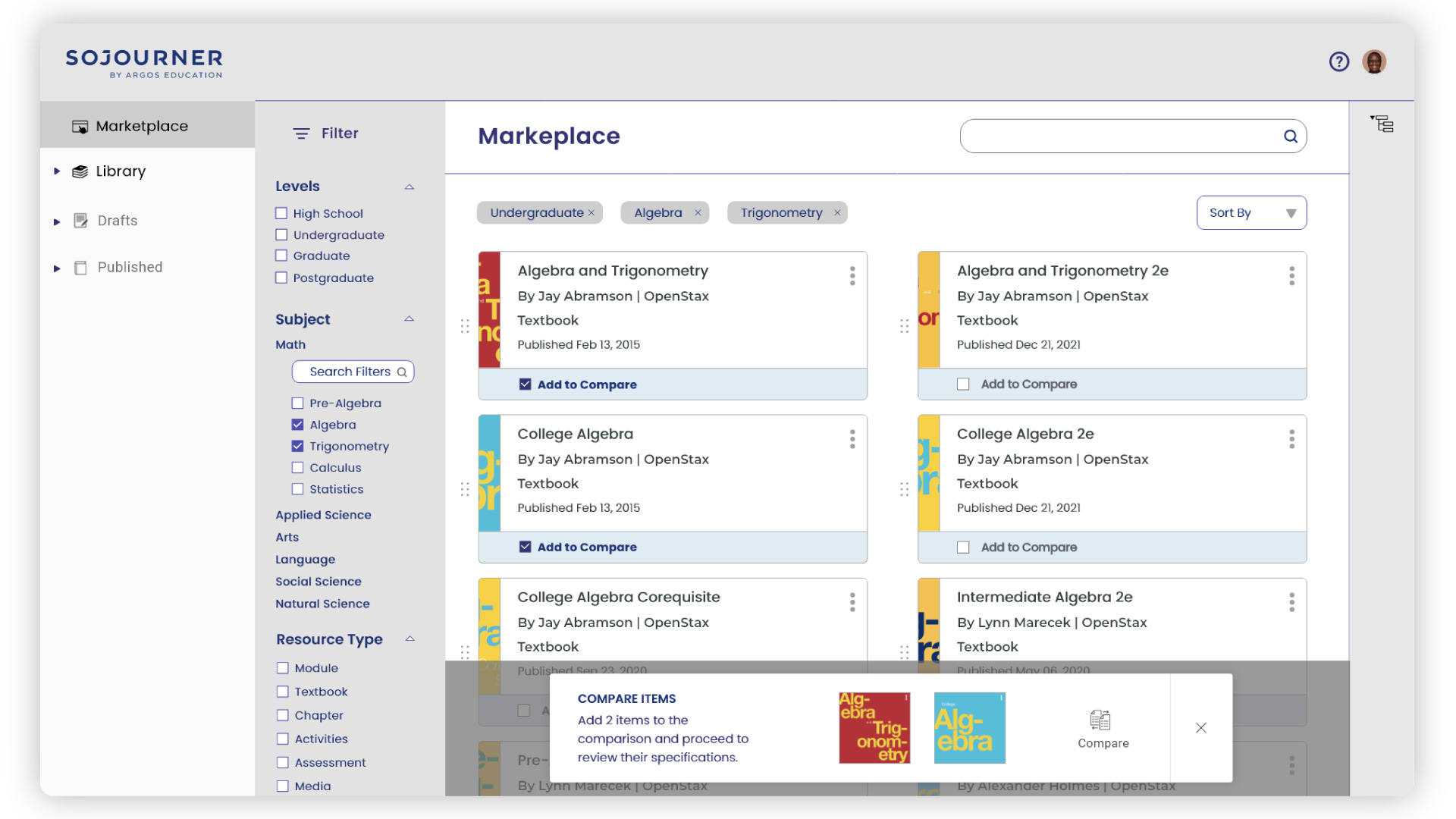
Task: Click College Algebra thumbnail in compare popup
Action: (x=969, y=728)
